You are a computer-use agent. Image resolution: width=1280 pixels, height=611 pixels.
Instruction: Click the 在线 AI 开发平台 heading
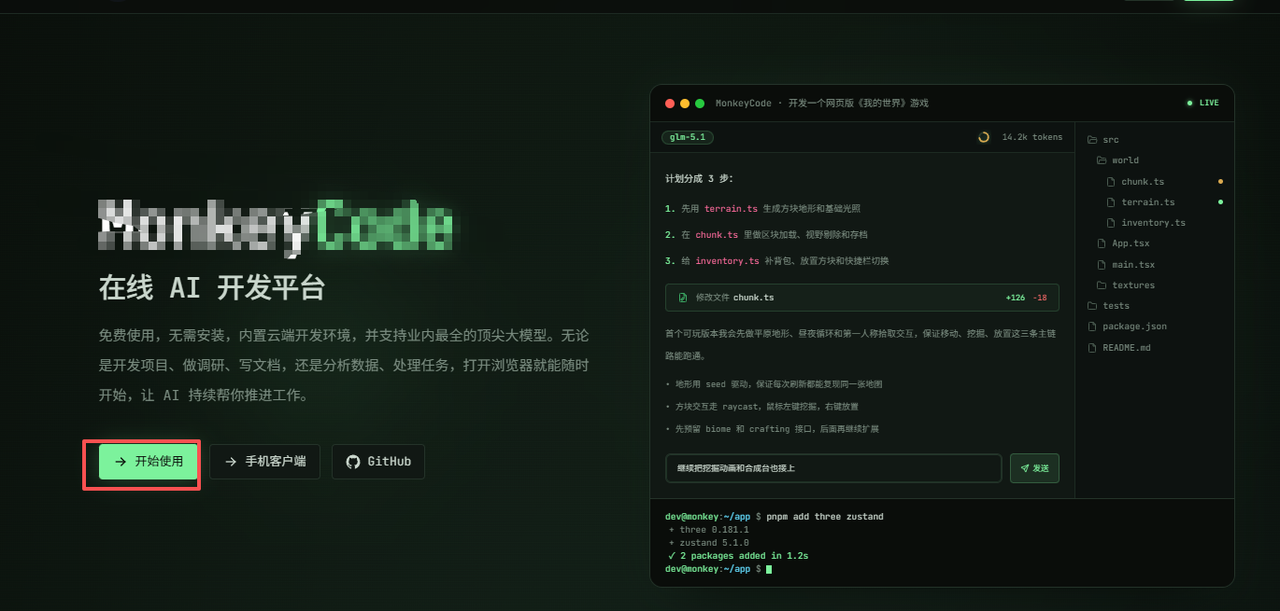click(x=212, y=288)
